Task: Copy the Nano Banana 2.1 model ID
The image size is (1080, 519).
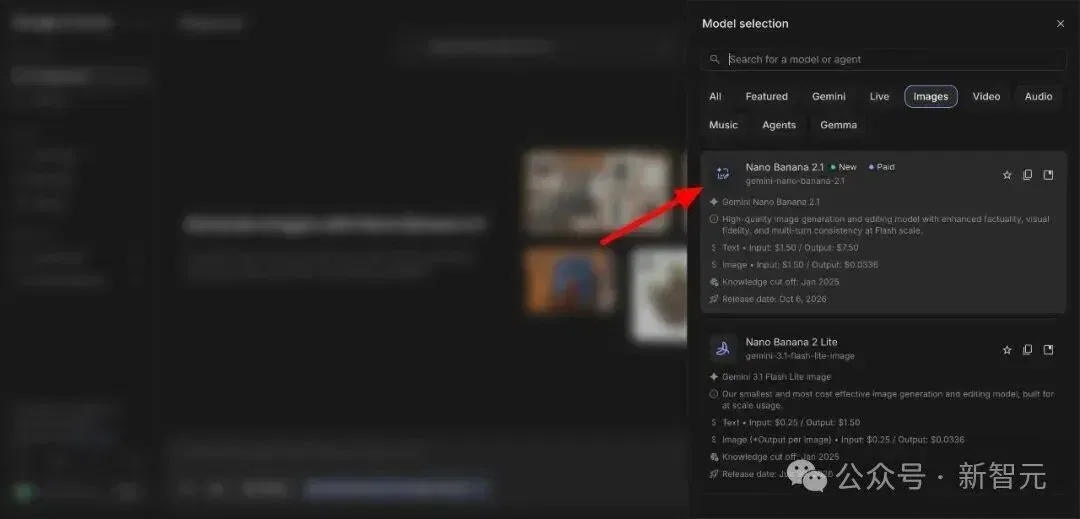Action: tap(1028, 175)
